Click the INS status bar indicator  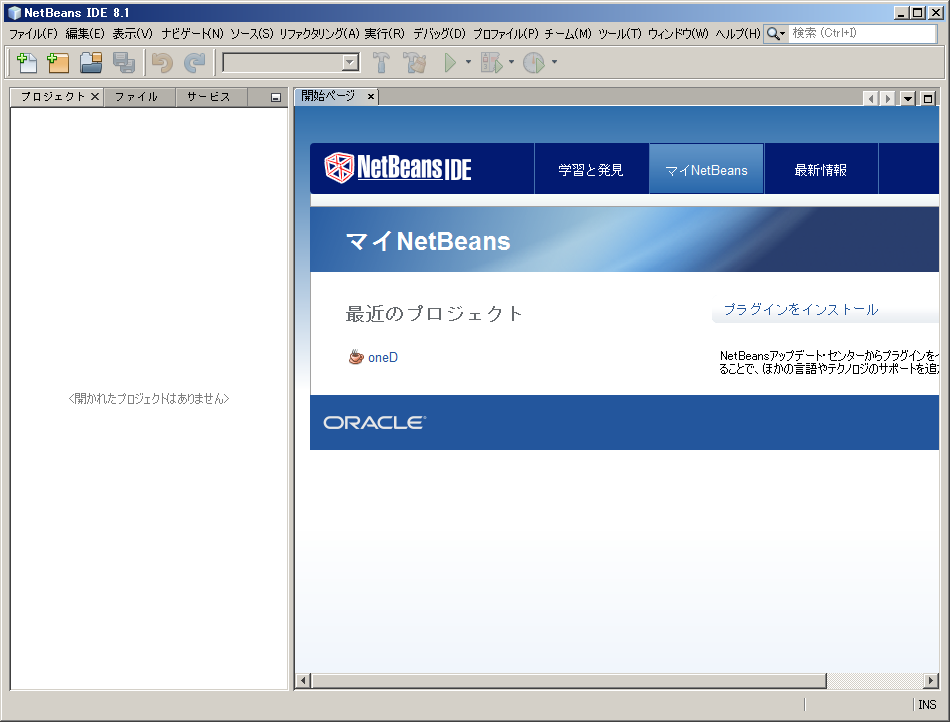click(x=927, y=704)
